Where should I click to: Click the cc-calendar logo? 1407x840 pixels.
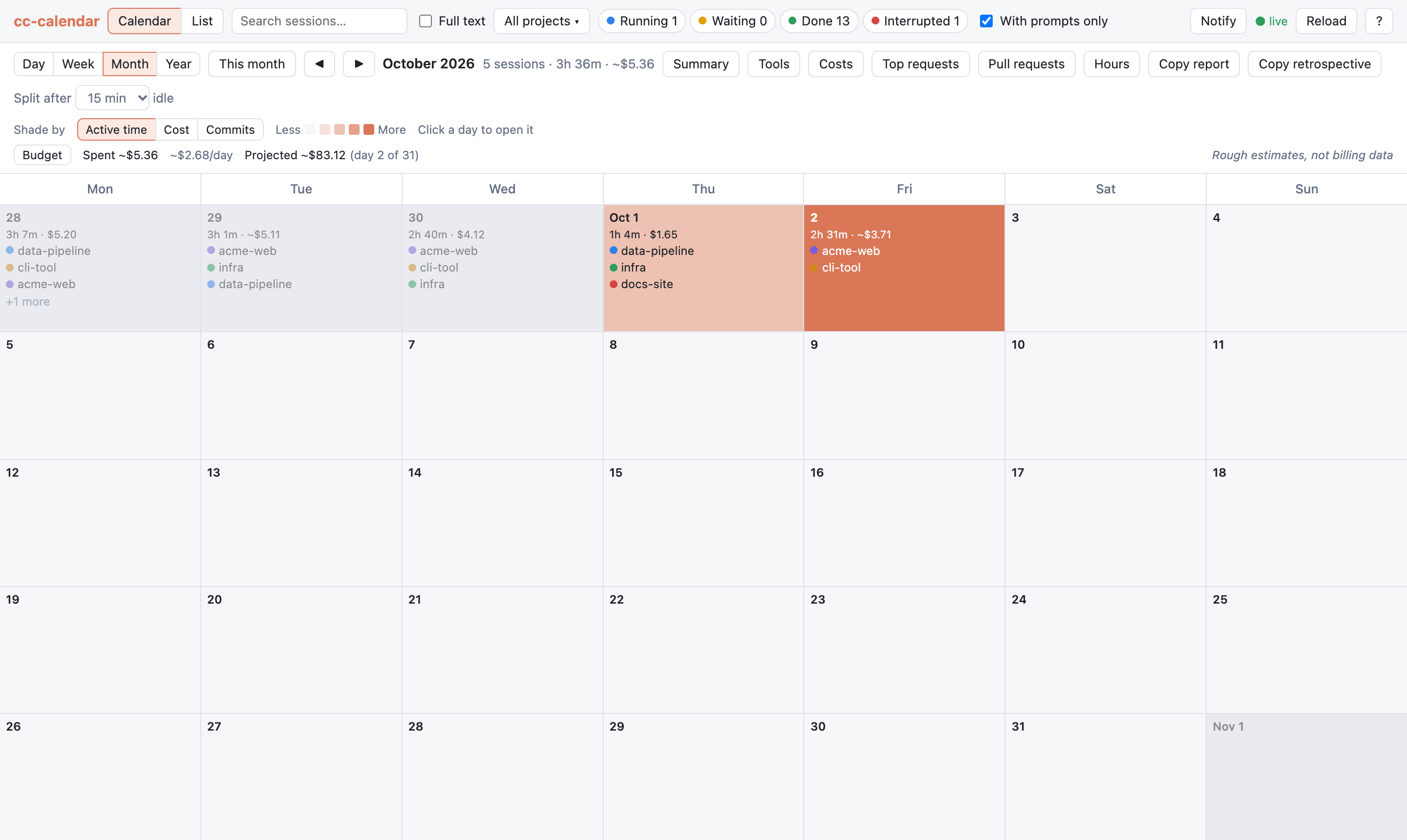click(57, 21)
